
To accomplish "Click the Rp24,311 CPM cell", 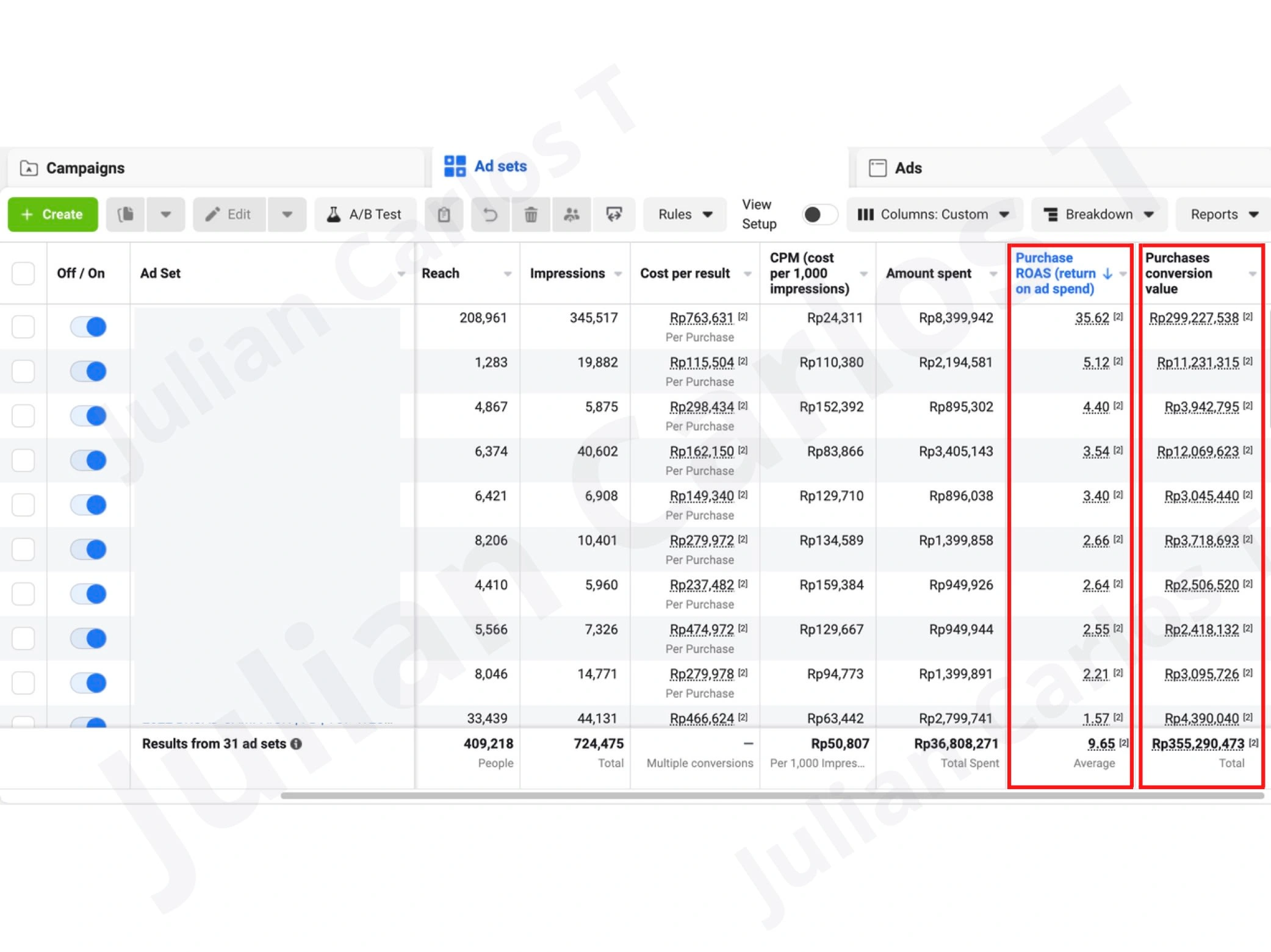I will coord(835,318).
